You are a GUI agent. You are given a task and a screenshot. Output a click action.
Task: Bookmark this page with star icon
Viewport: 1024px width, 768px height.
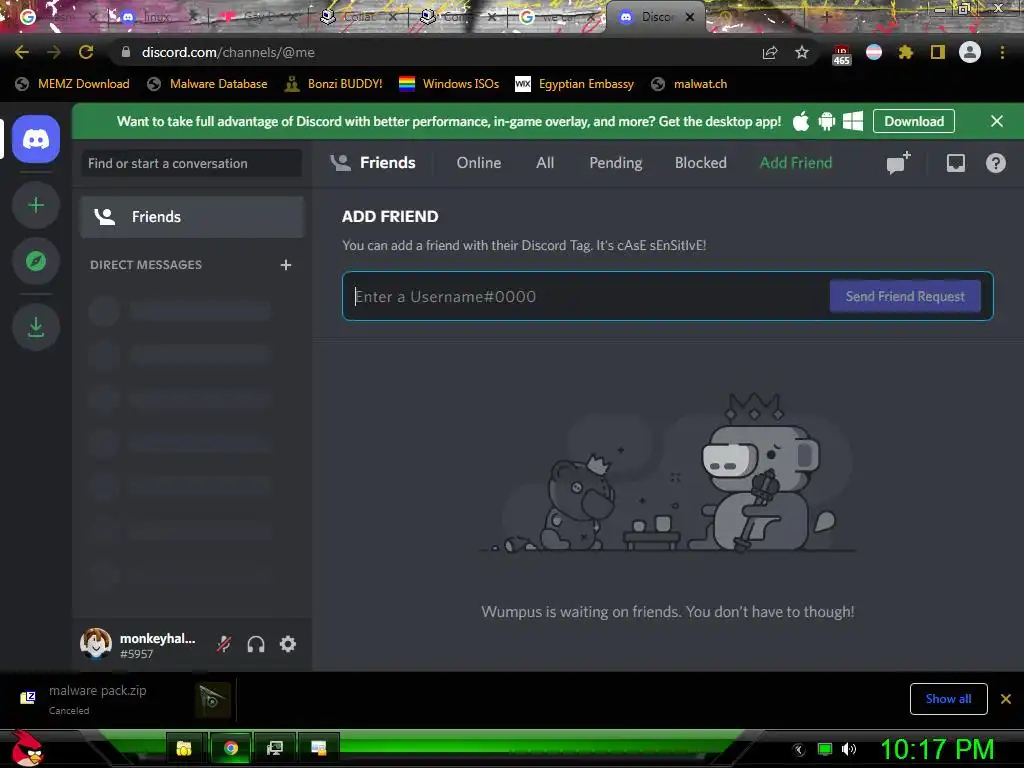pos(802,52)
